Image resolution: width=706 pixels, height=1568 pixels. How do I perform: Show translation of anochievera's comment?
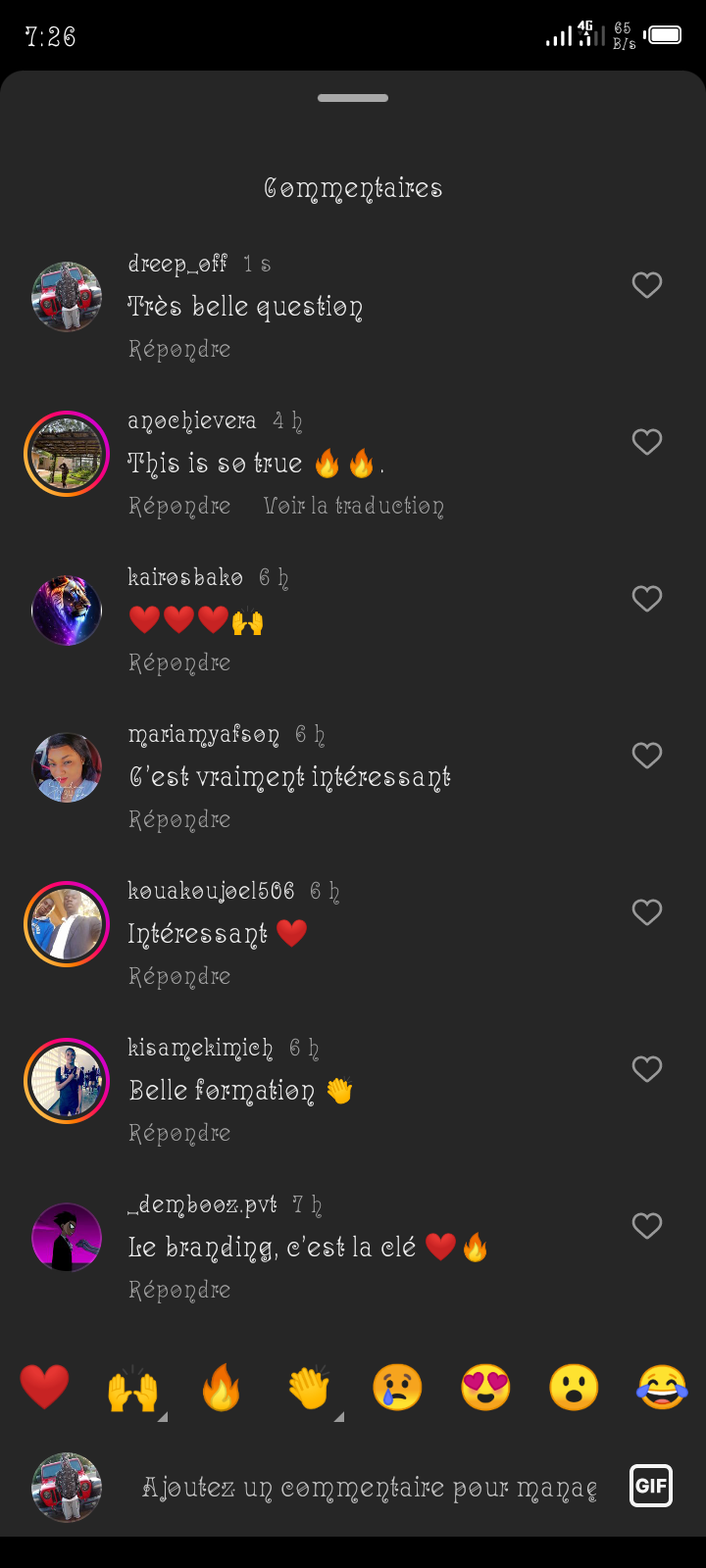tap(353, 507)
